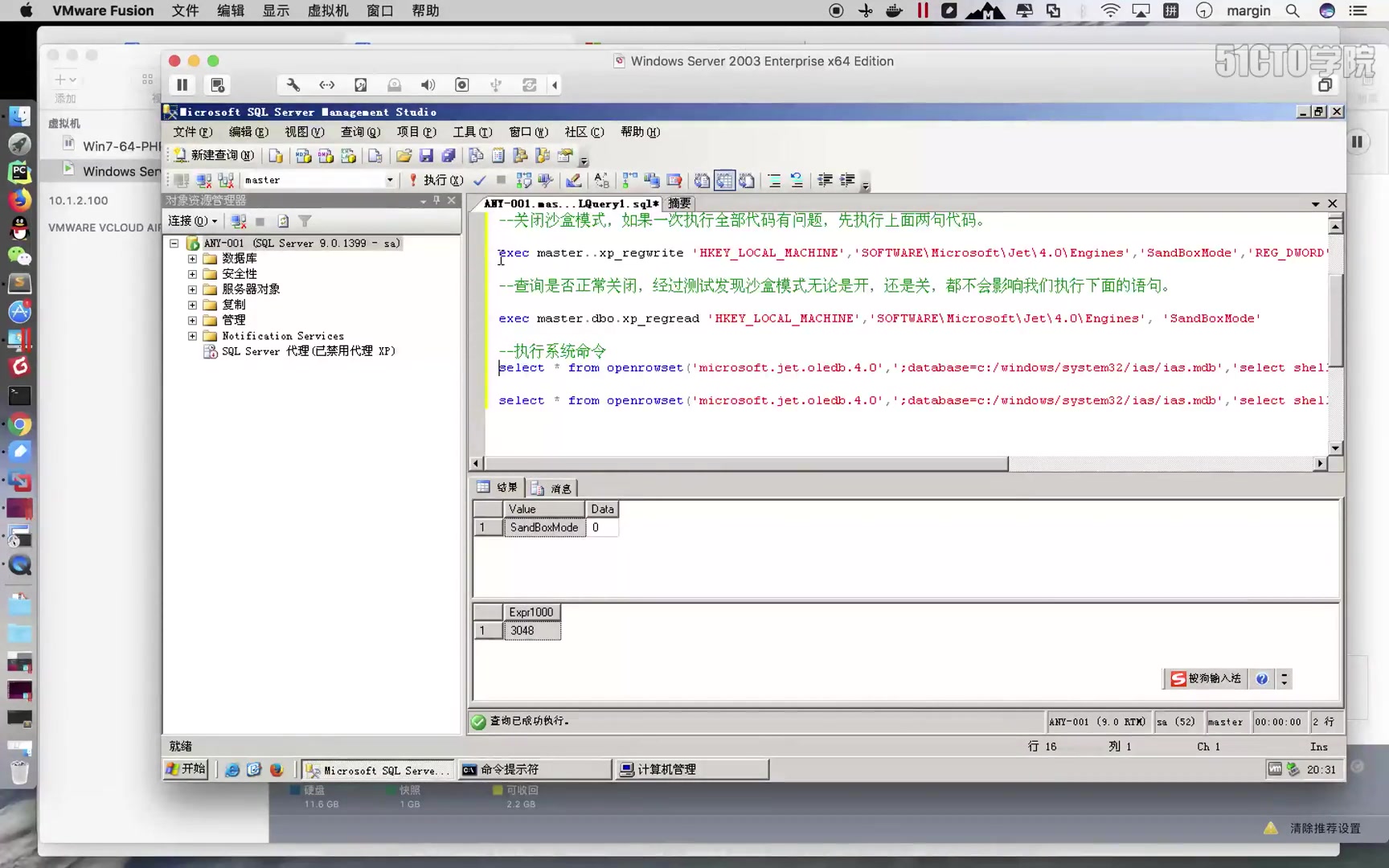Open VM settings wrench icon
Image resolution: width=1389 pixels, height=868 pixels.
(293, 85)
